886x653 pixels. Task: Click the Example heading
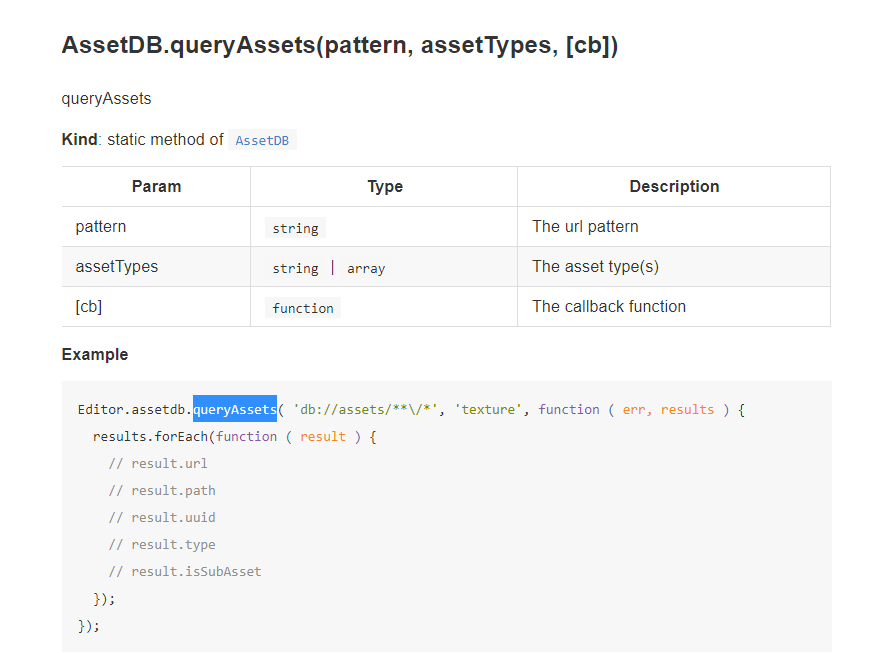[95, 354]
